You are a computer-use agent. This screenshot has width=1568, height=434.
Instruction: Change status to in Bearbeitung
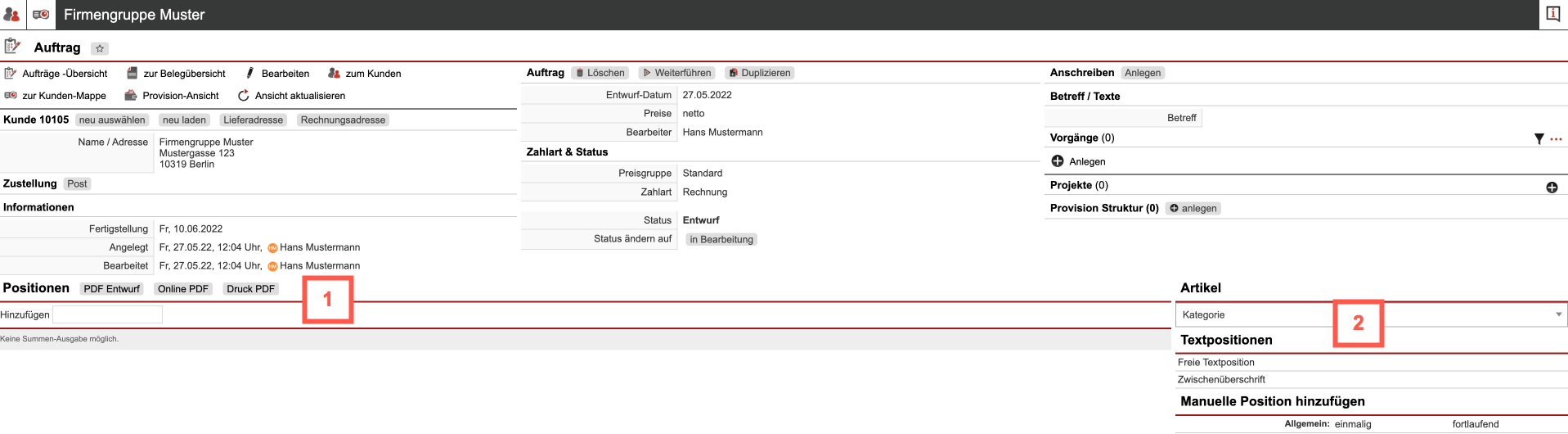(721, 240)
